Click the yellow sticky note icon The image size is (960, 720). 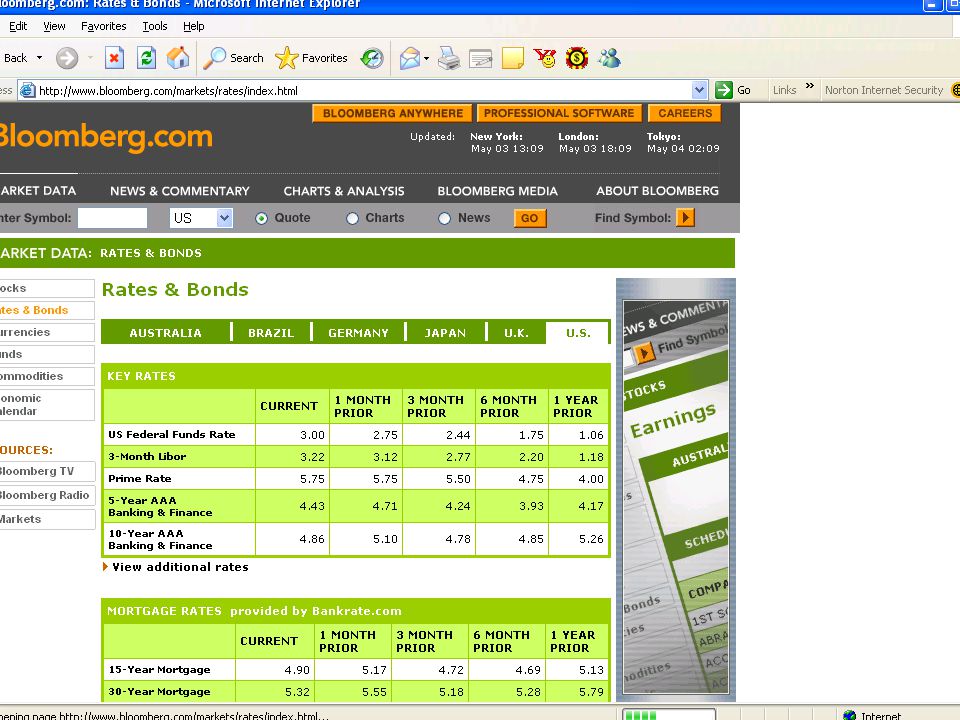pyautogui.click(x=512, y=58)
